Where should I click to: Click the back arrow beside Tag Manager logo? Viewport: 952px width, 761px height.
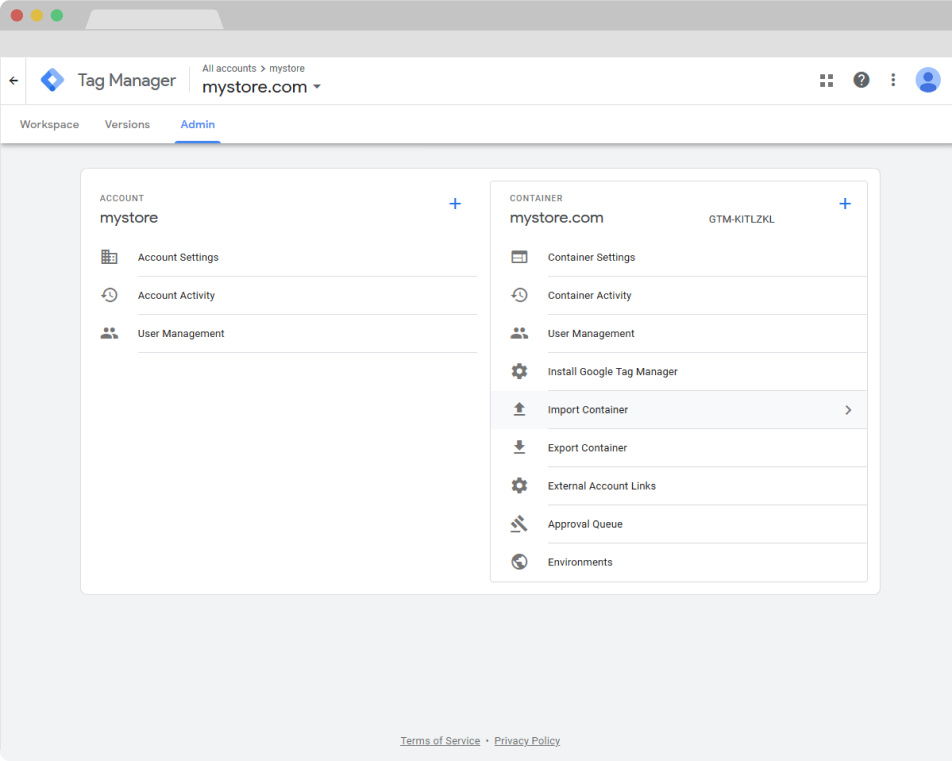point(14,81)
